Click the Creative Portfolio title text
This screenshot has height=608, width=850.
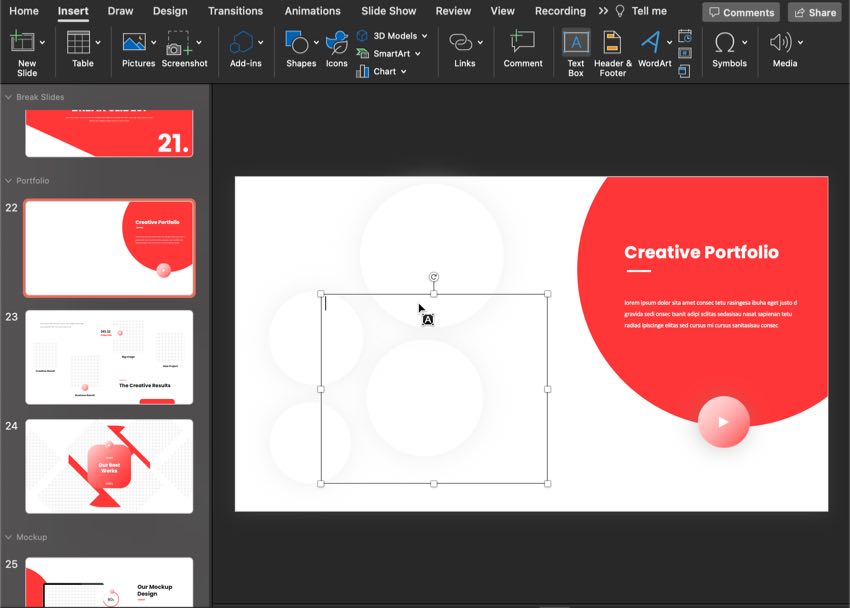[701, 252]
